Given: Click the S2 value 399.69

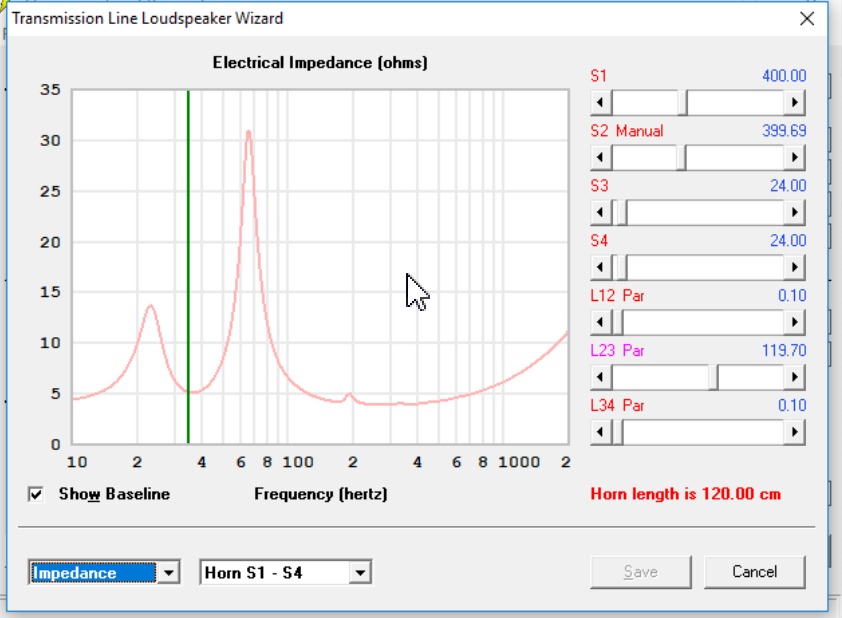Looking at the screenshot, I should (x=784, y=130).
